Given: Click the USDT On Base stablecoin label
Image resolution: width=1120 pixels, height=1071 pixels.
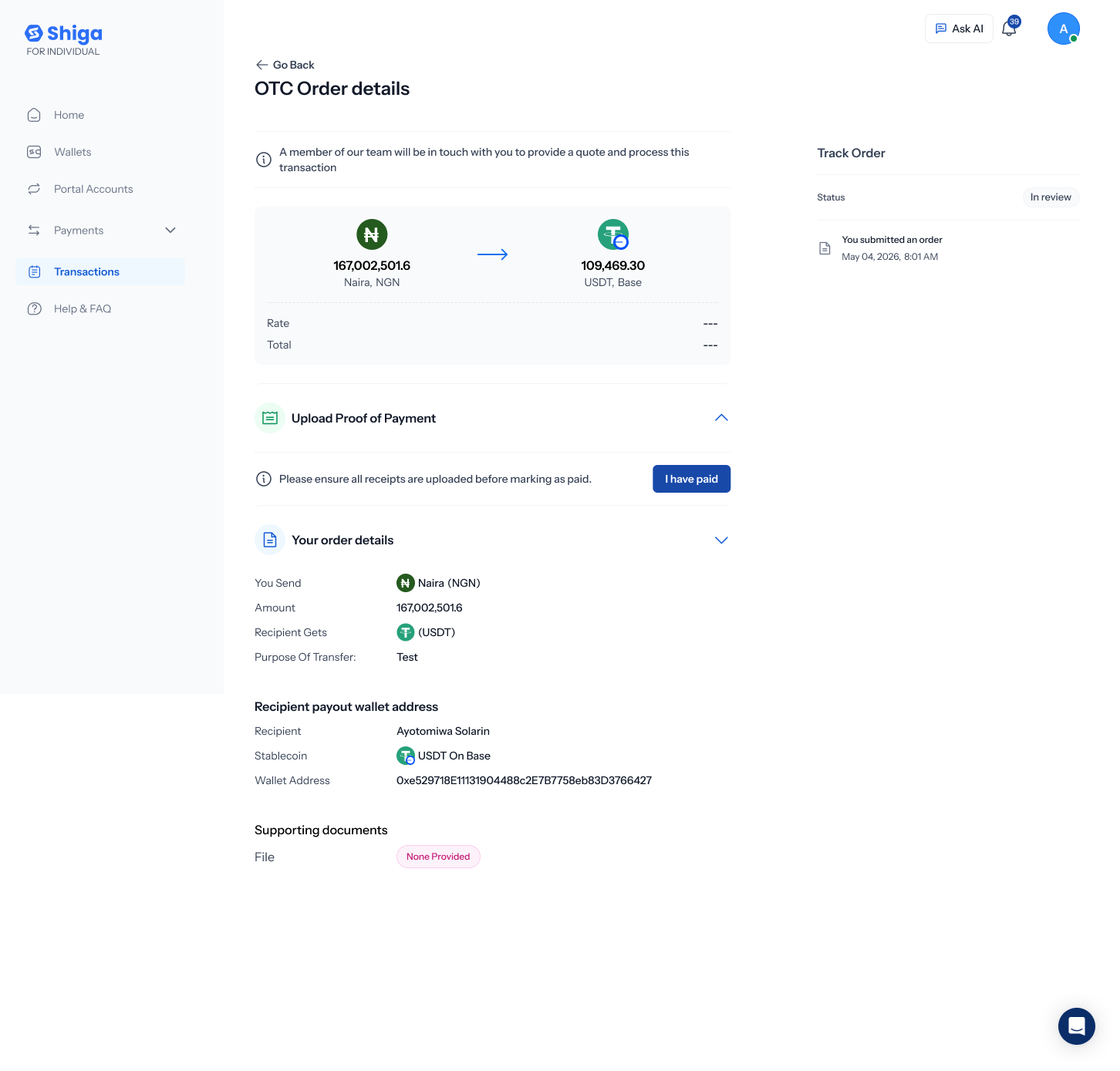Looking at the screenshot, I should [454, 756].
